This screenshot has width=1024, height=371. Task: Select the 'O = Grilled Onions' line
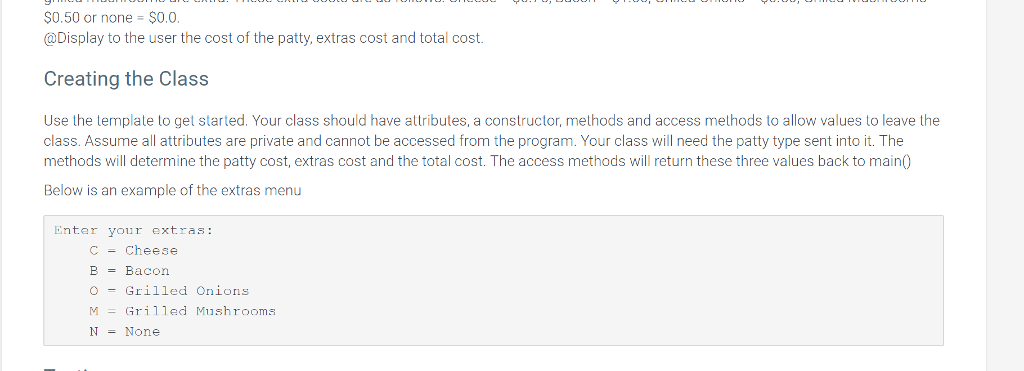point(170,291)
